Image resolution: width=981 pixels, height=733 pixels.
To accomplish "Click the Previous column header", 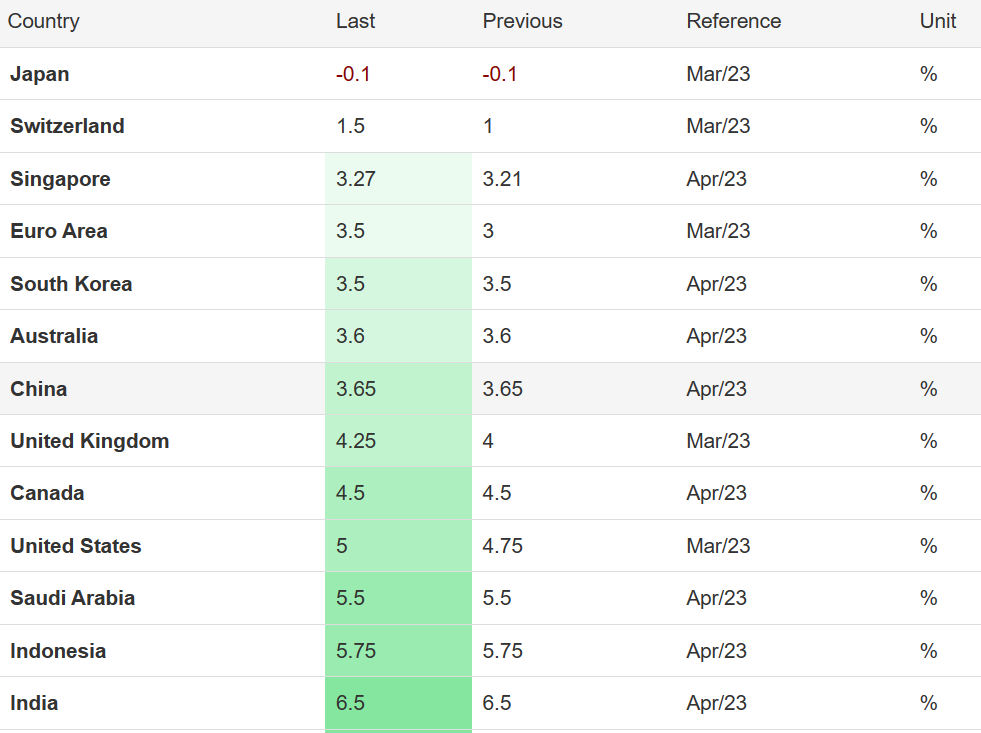I will tap(522, 21).
